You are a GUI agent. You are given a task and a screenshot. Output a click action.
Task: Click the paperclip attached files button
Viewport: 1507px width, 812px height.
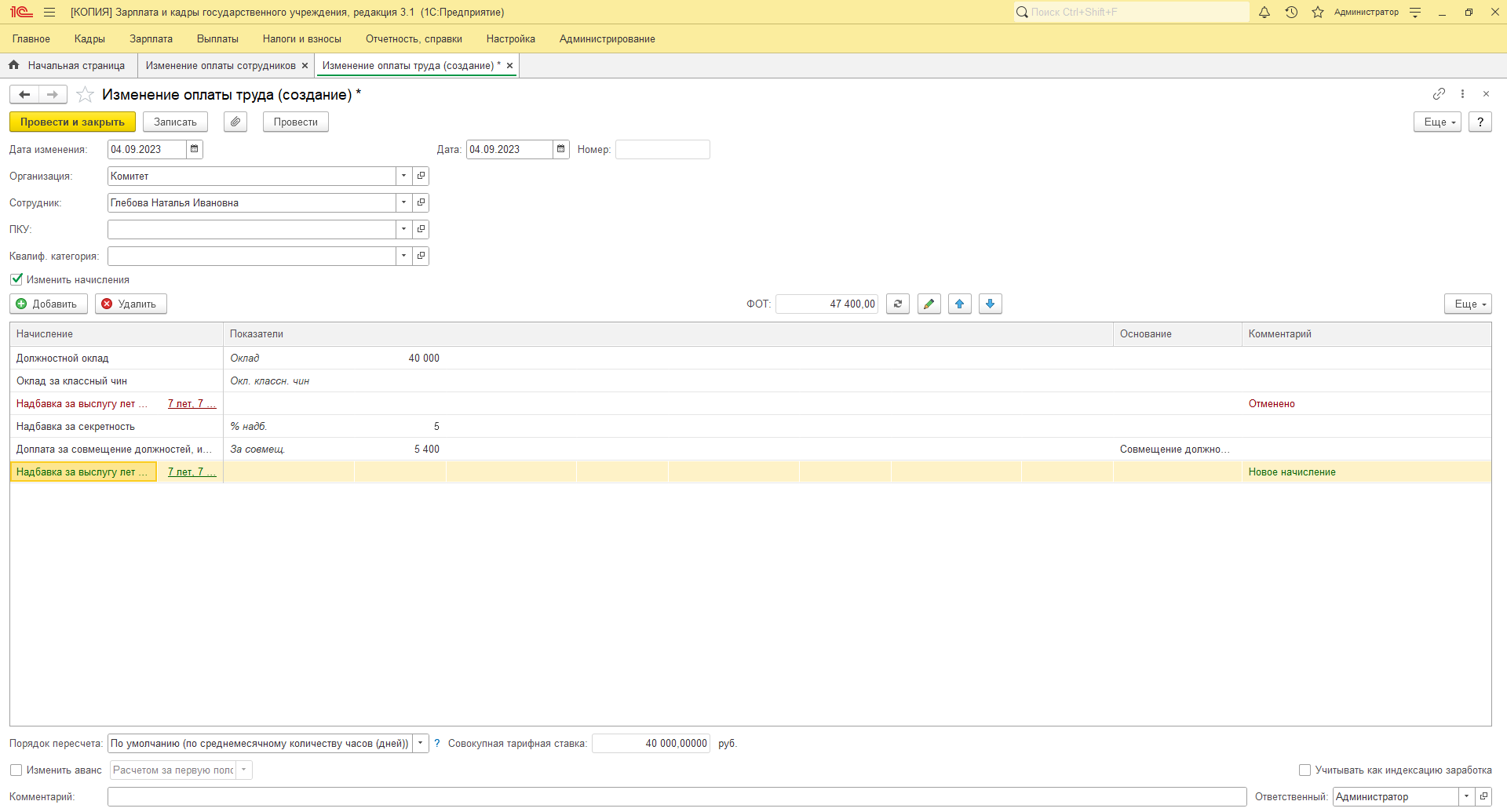click(x=235, y=122)
